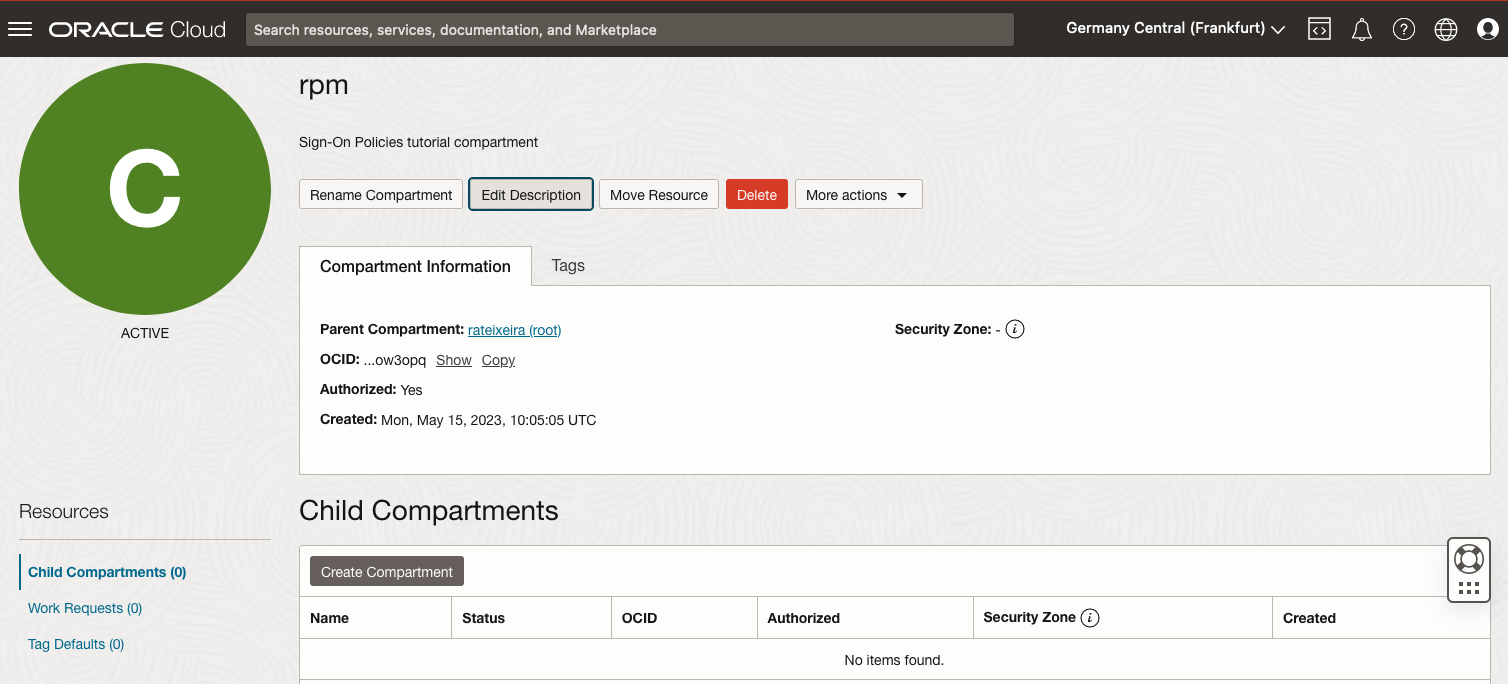
Task: Open the navigation hamburger menu
Action: (x=20, y=28)
